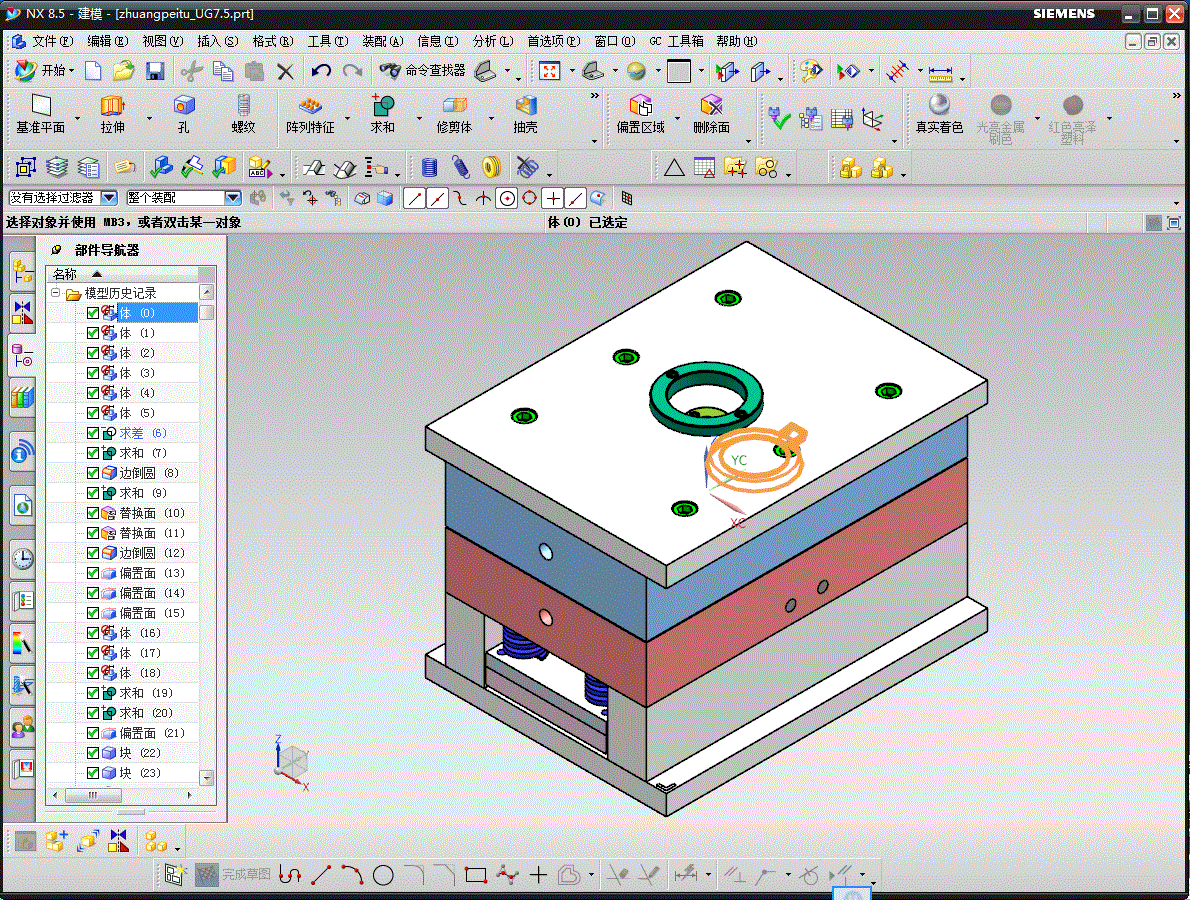Select the 删除面 (Delete Face) tool
This screenshot has height=900, width=1190.
pyautogui.click(x=711, y=105)
